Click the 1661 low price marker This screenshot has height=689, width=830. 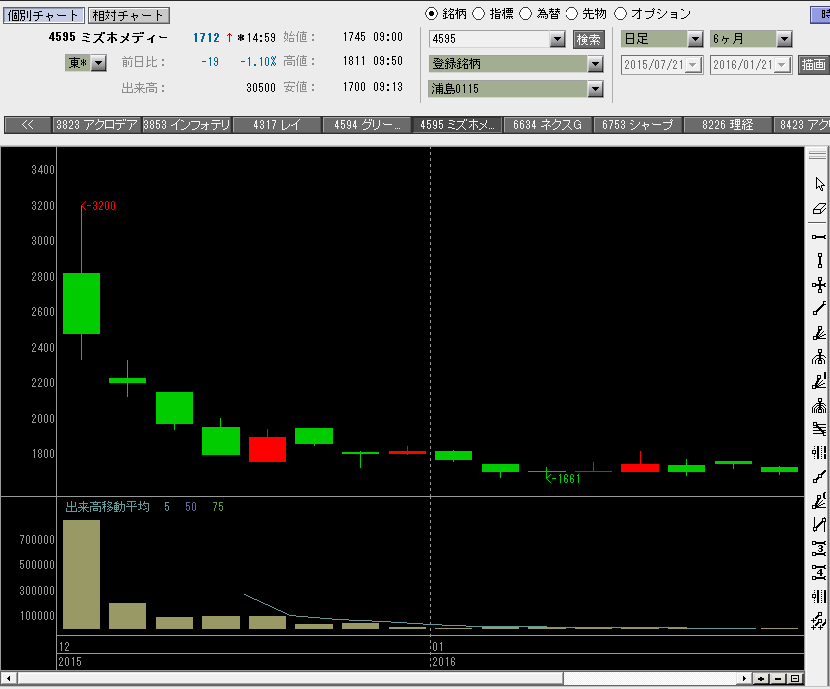click(x=563, y=478)
